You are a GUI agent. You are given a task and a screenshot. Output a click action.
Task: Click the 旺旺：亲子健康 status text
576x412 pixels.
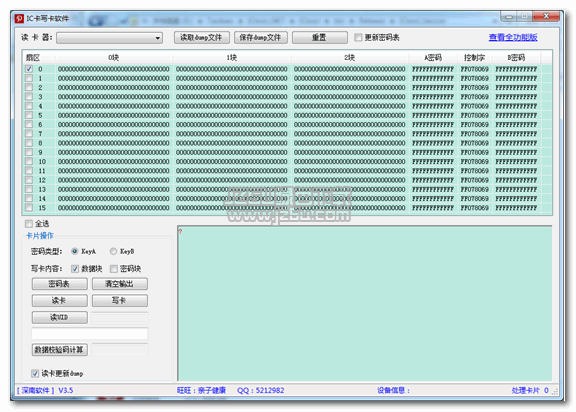(201, 390)
